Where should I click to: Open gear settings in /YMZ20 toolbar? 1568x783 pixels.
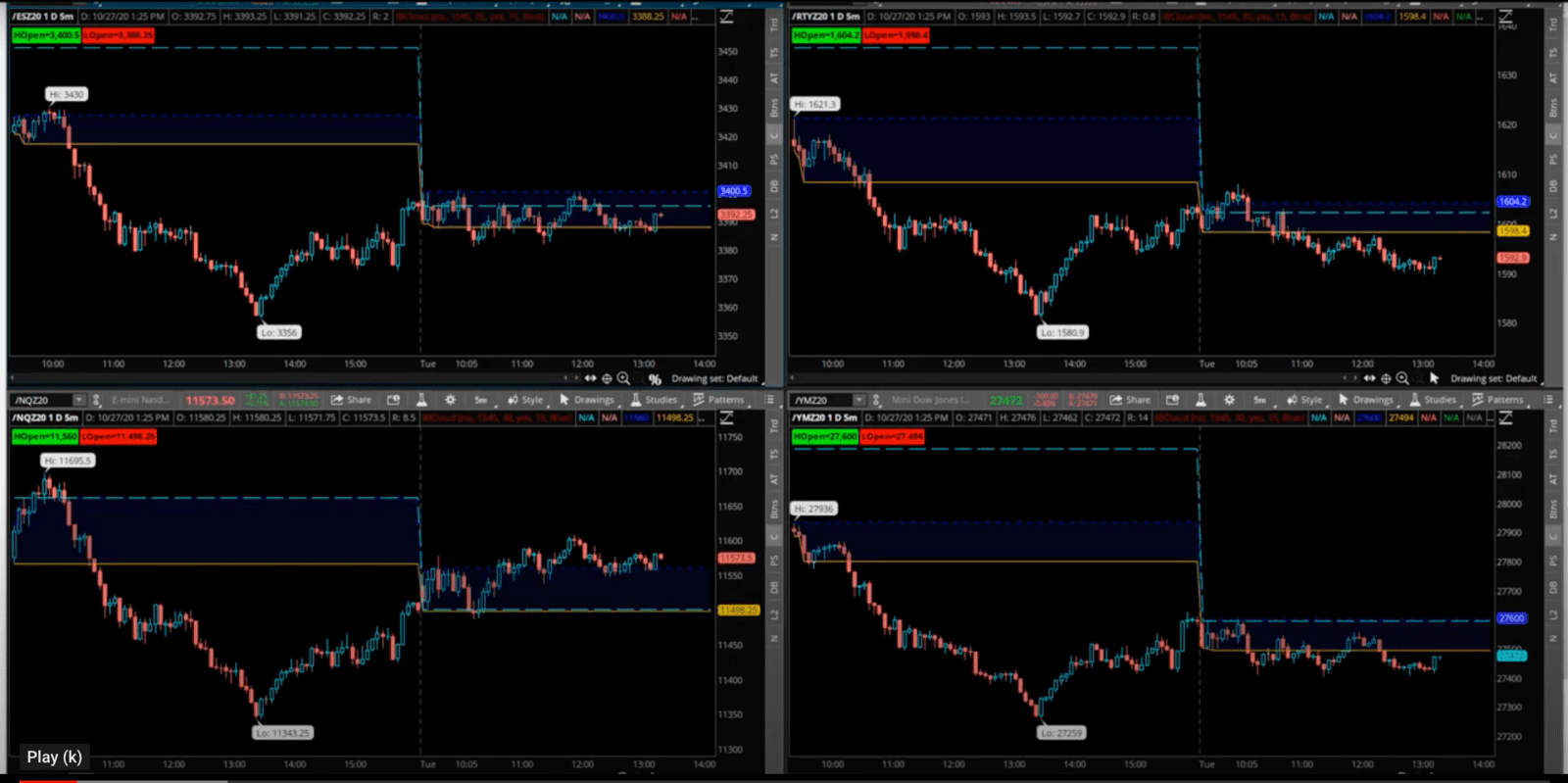pos(1230,400)
